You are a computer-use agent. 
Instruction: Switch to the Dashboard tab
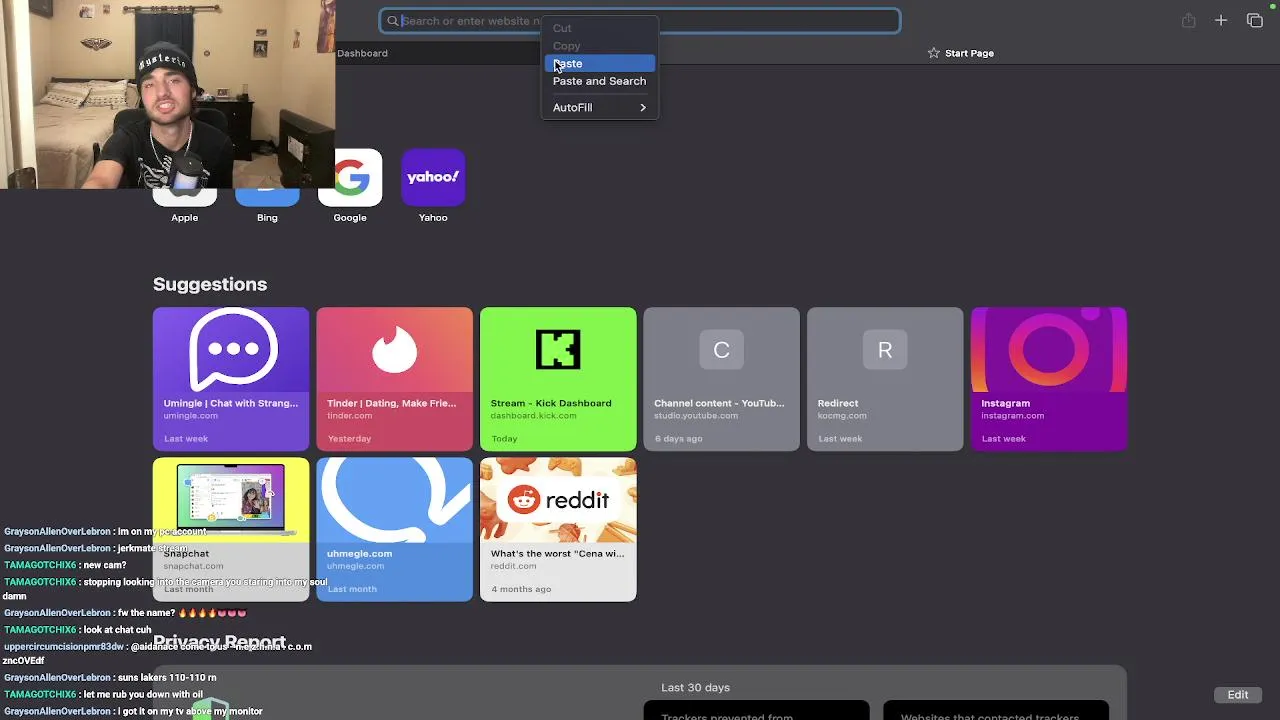[362, 53]
